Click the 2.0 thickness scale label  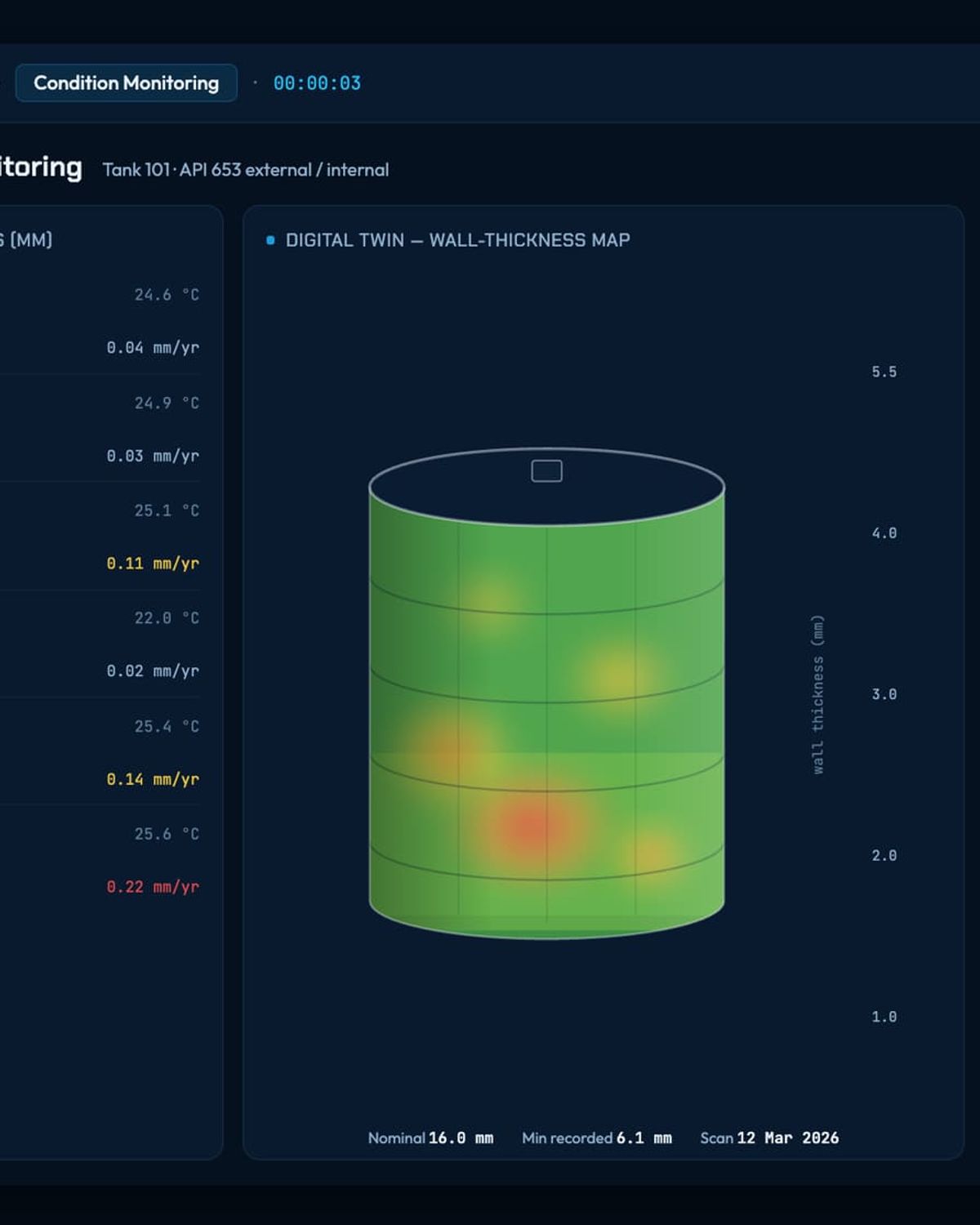click(884, 856)
